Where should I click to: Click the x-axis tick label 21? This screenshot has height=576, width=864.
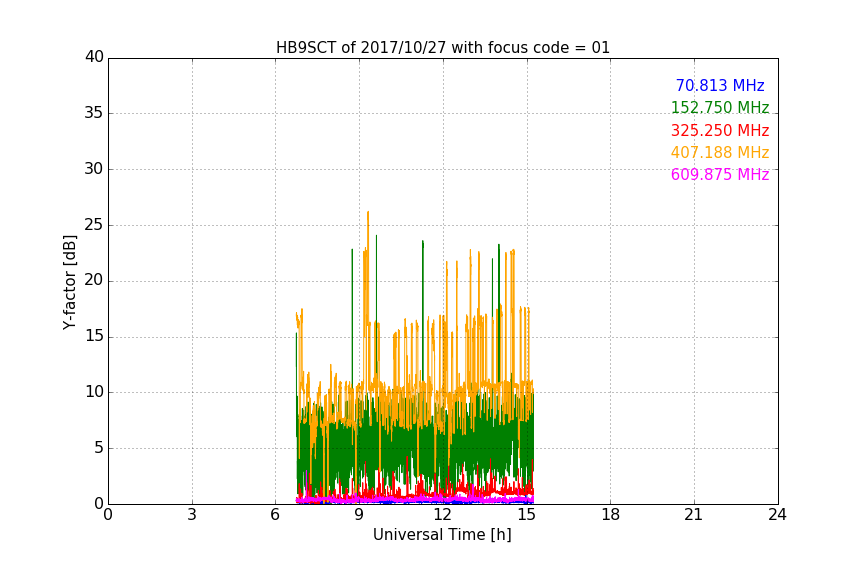click(x=694, y=515)
